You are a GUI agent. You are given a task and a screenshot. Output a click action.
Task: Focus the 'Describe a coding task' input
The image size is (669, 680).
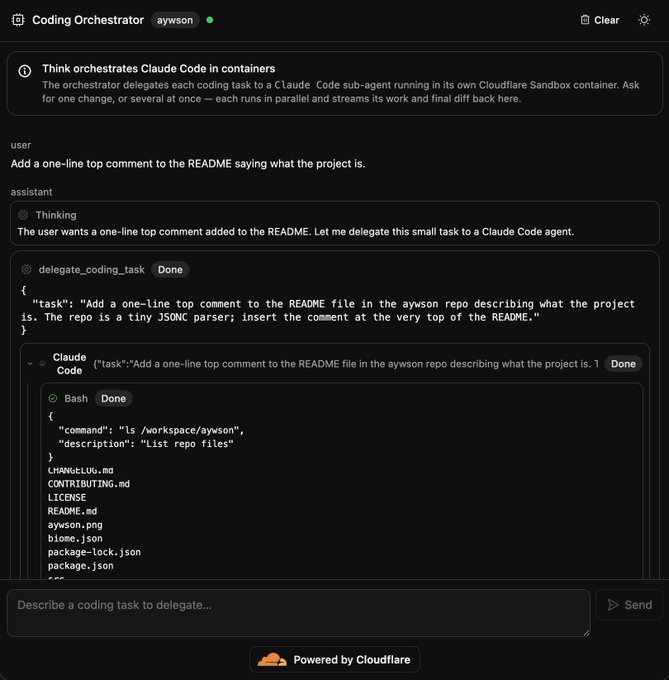pyautogui.click(x=298, y=613)
